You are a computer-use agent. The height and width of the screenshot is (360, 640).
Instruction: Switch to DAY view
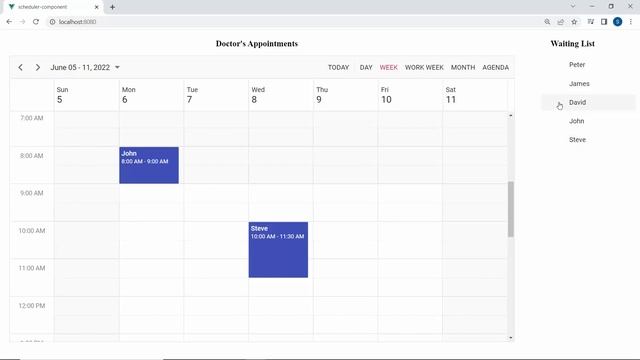click(366, 67)
